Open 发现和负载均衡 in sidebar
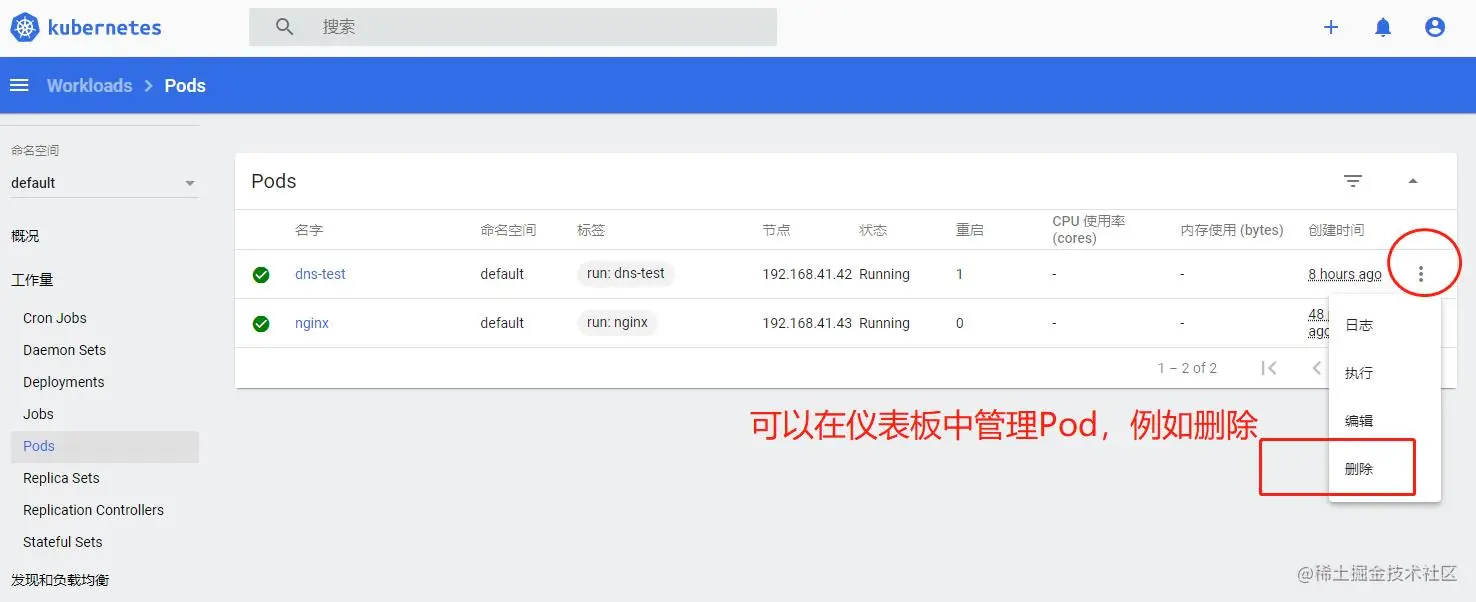 coord(60,580)
